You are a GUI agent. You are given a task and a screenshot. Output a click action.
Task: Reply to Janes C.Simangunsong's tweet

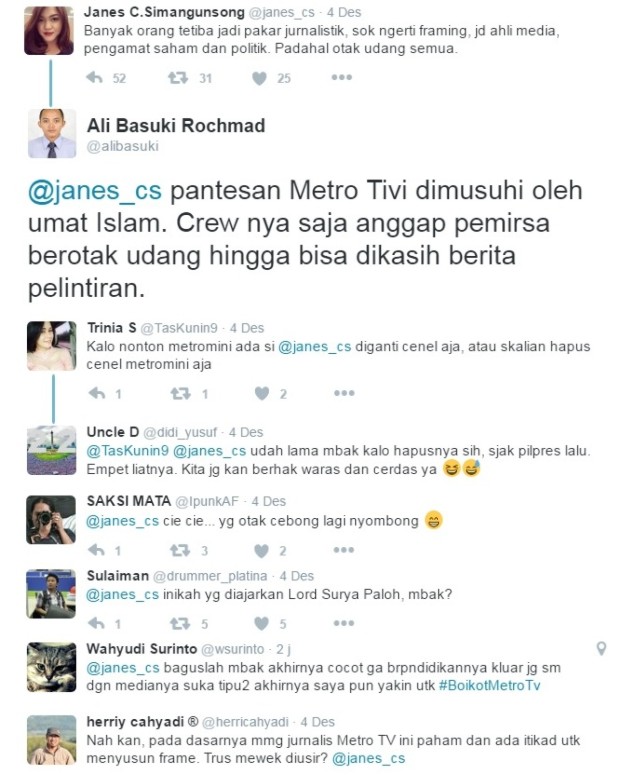(x=94, y=78)
